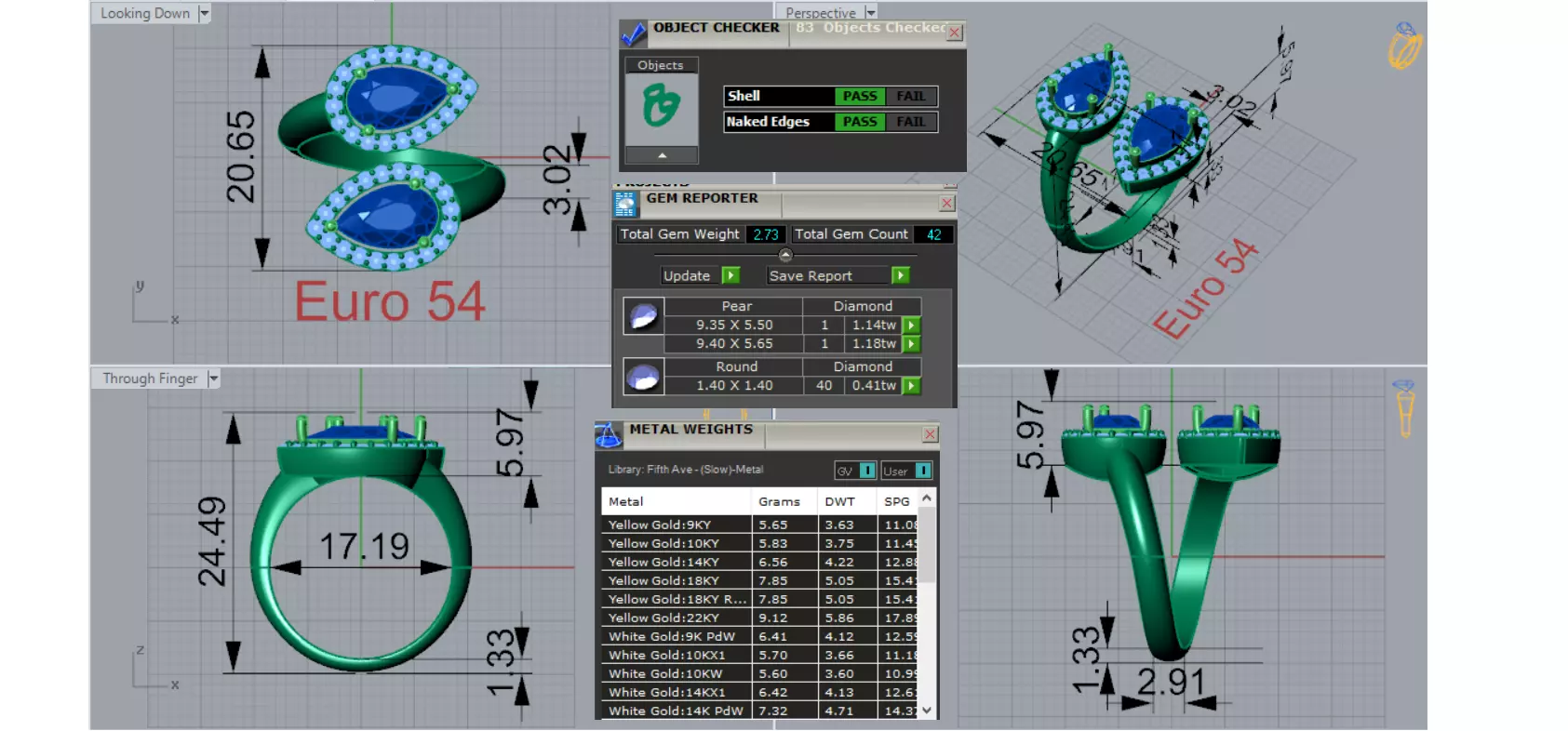The height and width of the screenshot is (731, 1568).
Task: Click the Library: Fifth Ave metal label
Action: pos(686,470)
